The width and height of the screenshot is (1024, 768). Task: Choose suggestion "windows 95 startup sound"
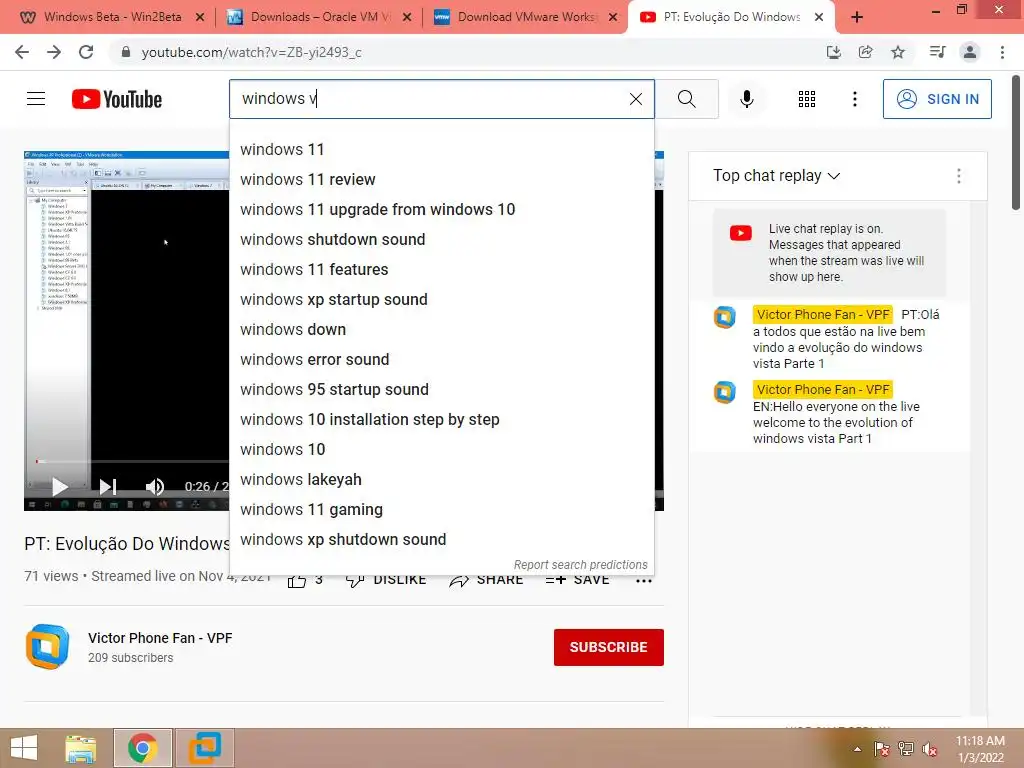[441, 390]
